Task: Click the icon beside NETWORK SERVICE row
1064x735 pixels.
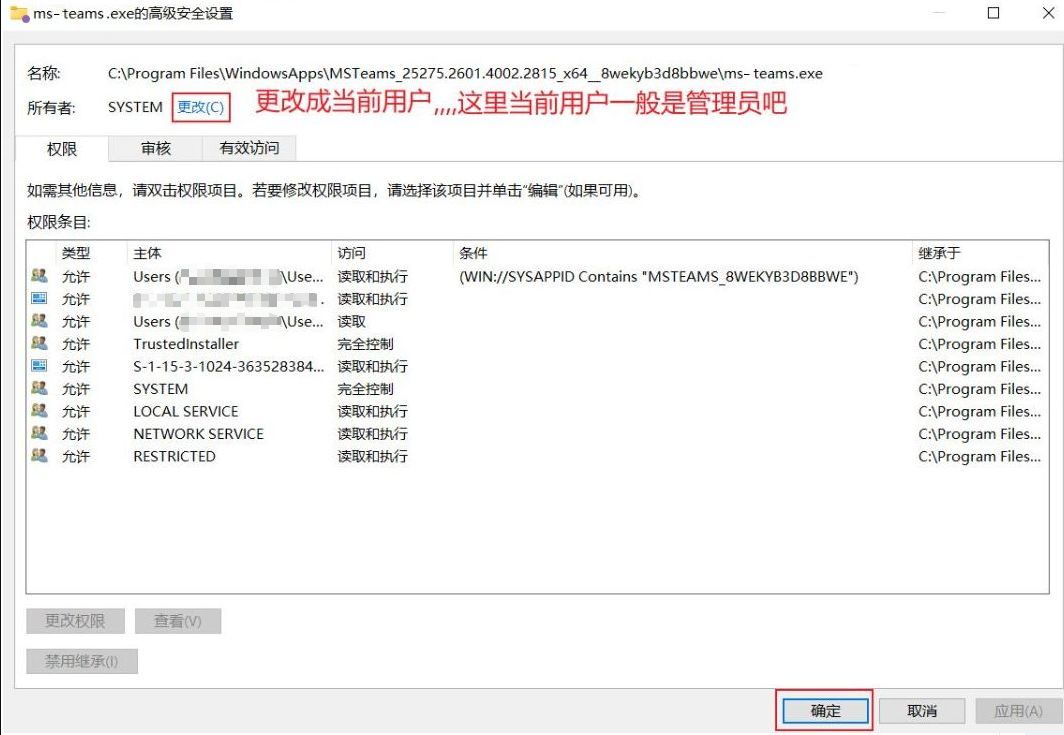Action: click(x=39, y=434)
